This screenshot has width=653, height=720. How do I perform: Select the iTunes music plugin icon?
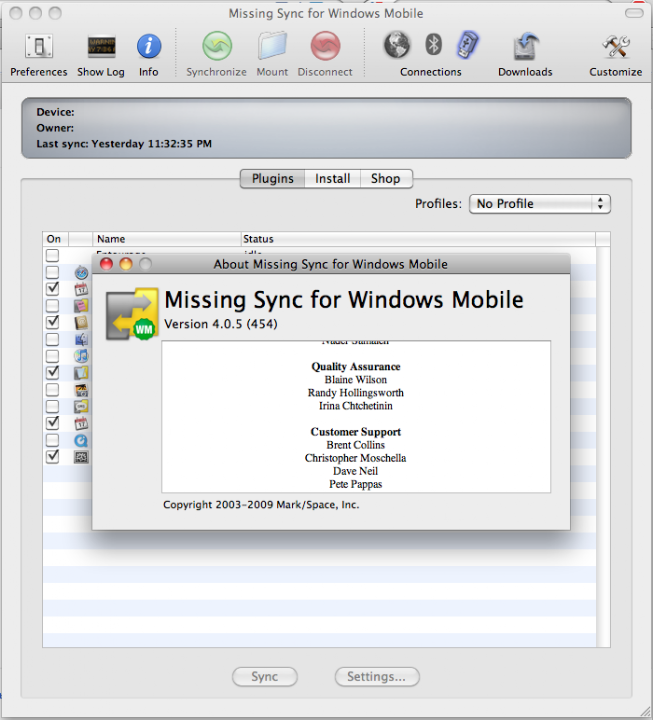[81, 356]
